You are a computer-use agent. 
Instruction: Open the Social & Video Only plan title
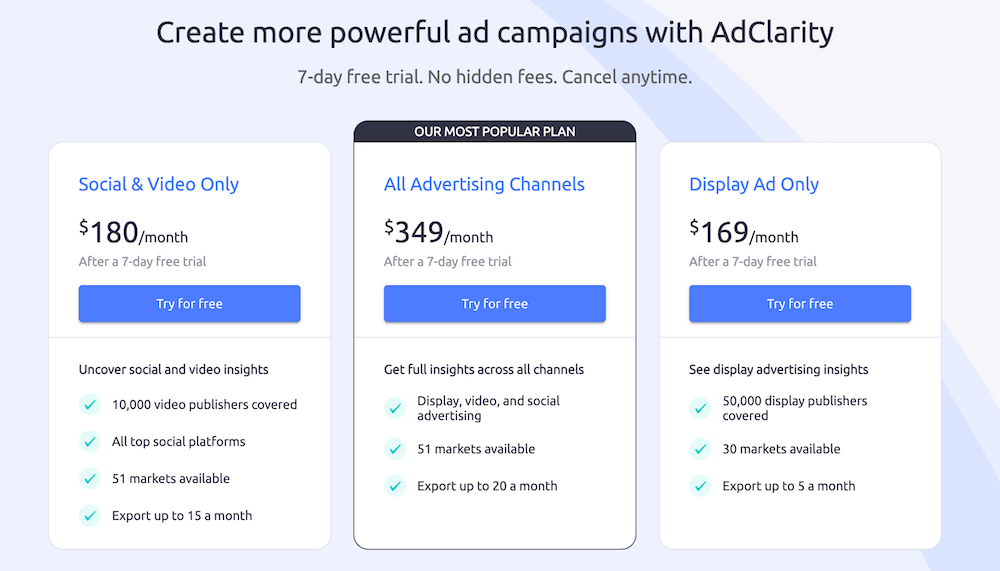(x=159, y=184)
